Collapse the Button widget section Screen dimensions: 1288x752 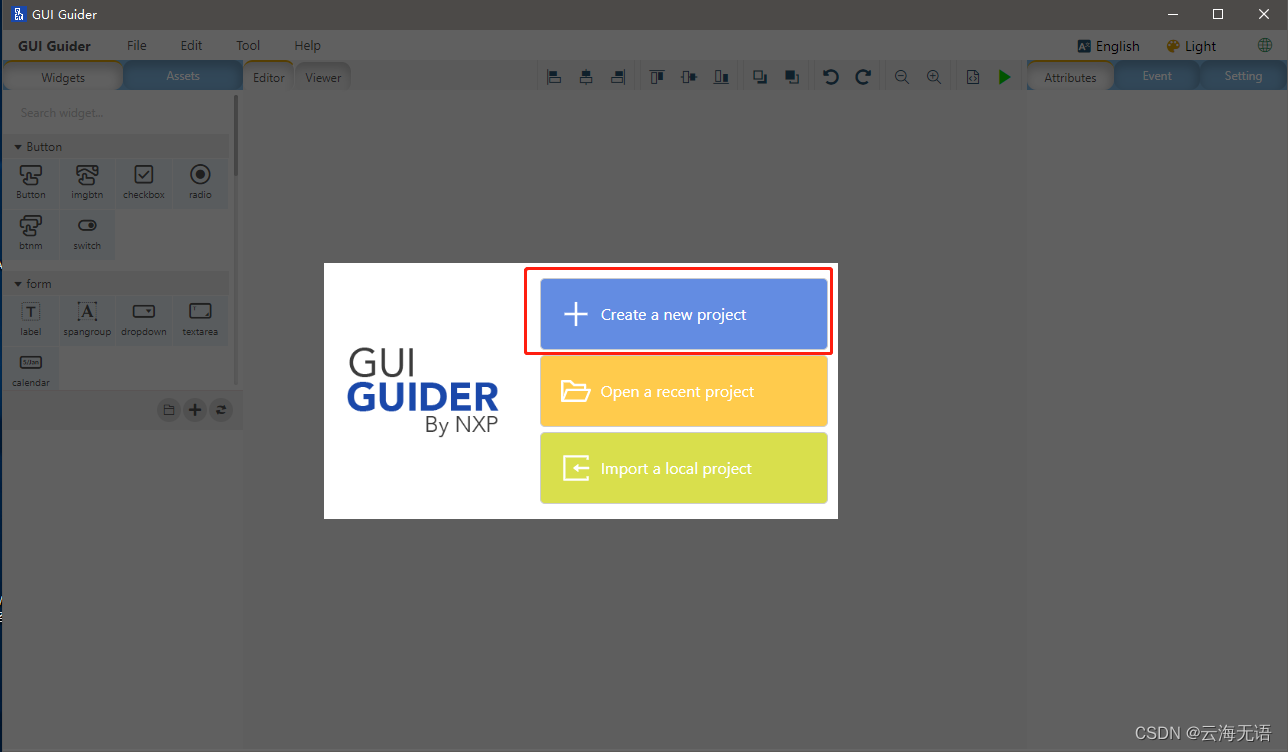coord(17,146)
